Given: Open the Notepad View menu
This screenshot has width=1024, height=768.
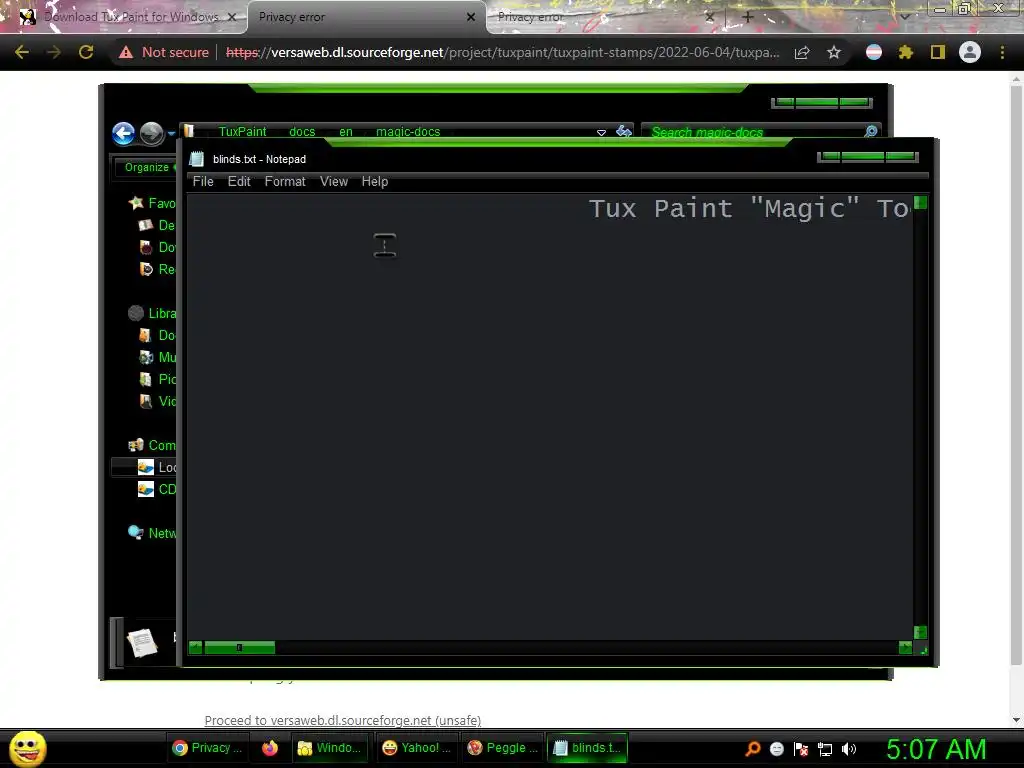Looking at the screenshot, I should pyautogui.click(x=334, y=182).
